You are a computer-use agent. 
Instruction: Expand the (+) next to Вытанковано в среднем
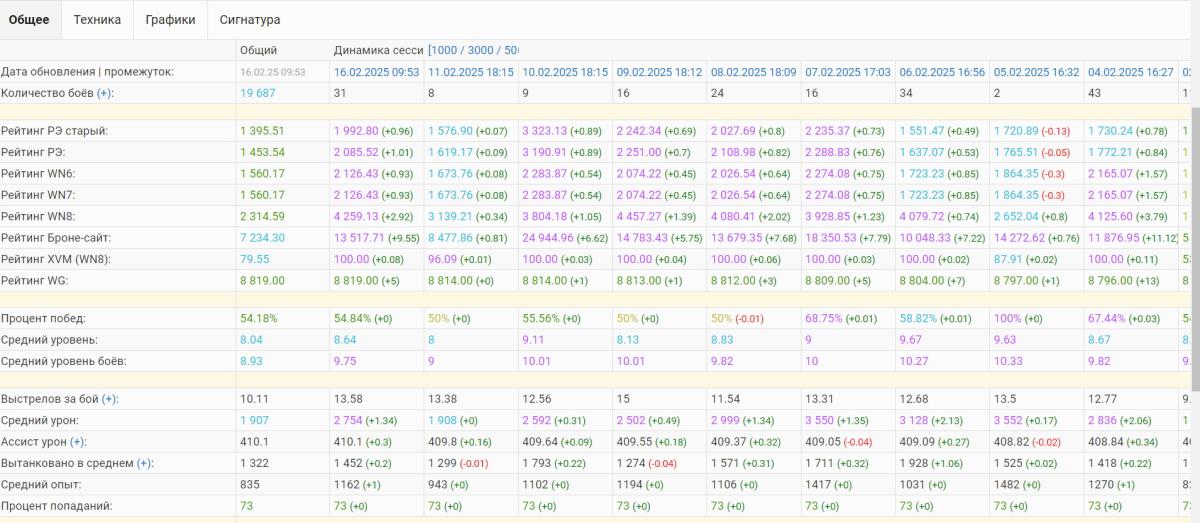tap(144, 463)
